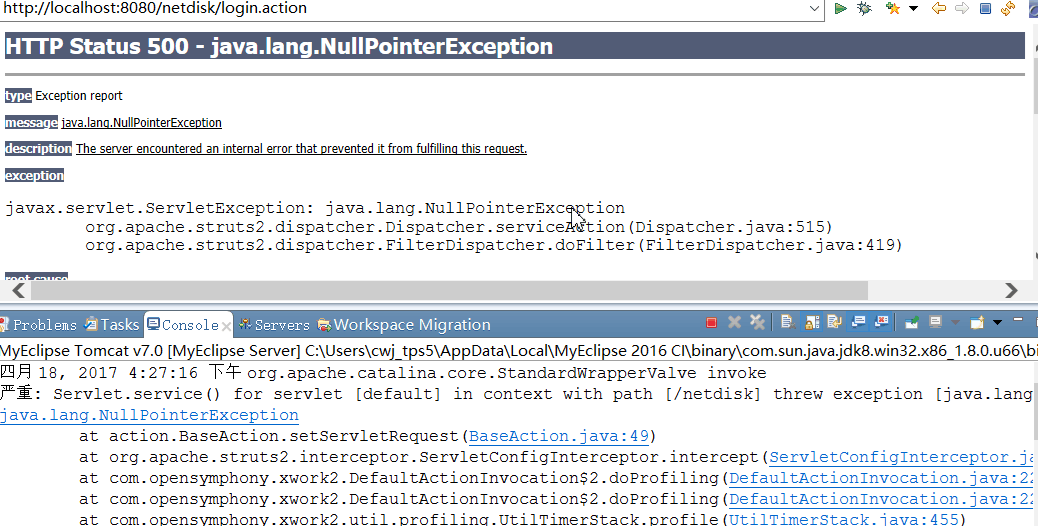1038x526 pixels.
Task: Click StandardWrapperValve invoke log line
Action: click(383, 373)
